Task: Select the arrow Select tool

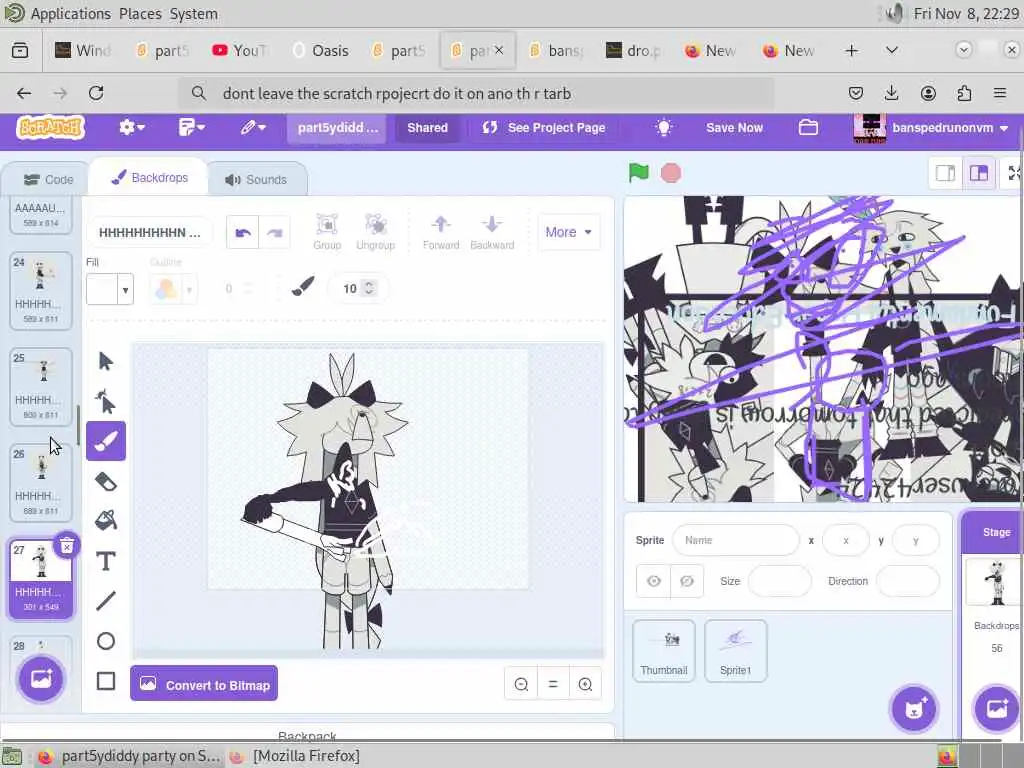Action: [x=106, y=361]
